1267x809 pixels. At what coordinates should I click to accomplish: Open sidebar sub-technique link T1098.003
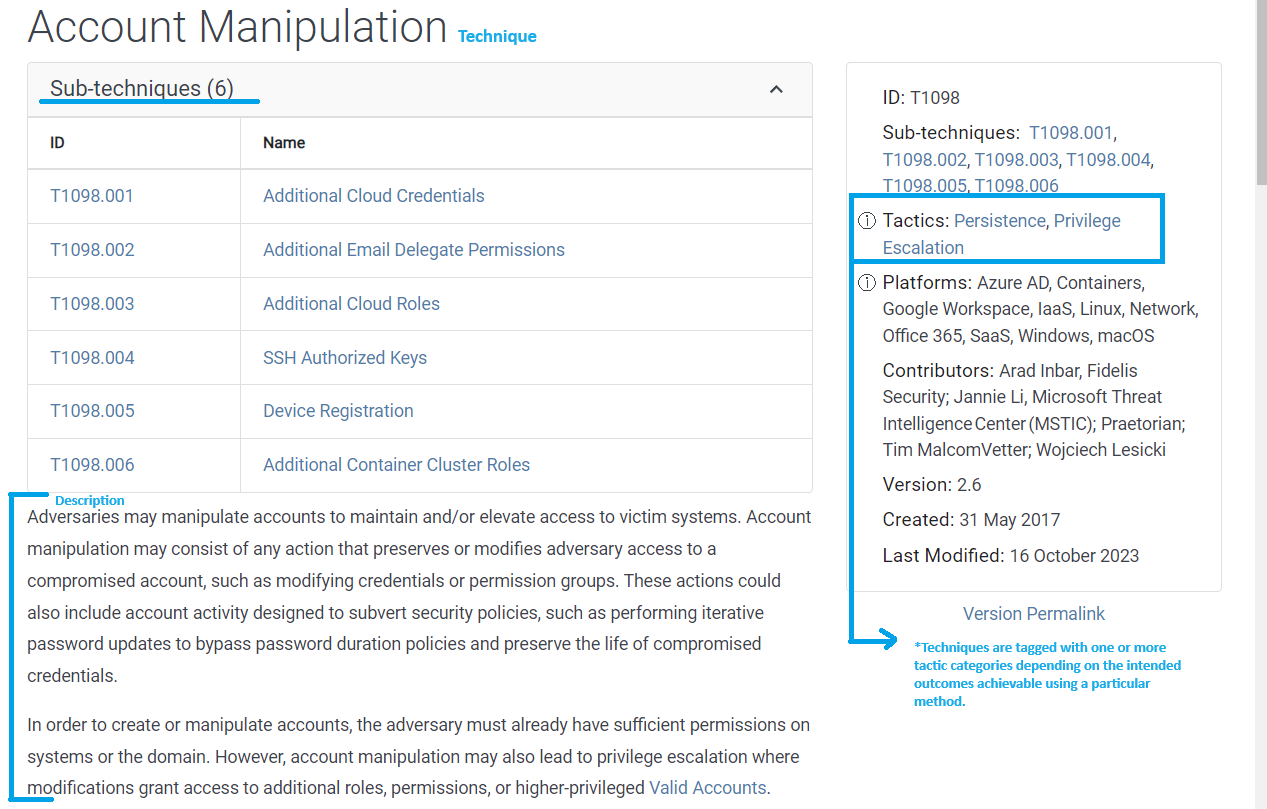[x=1016, y=160]
